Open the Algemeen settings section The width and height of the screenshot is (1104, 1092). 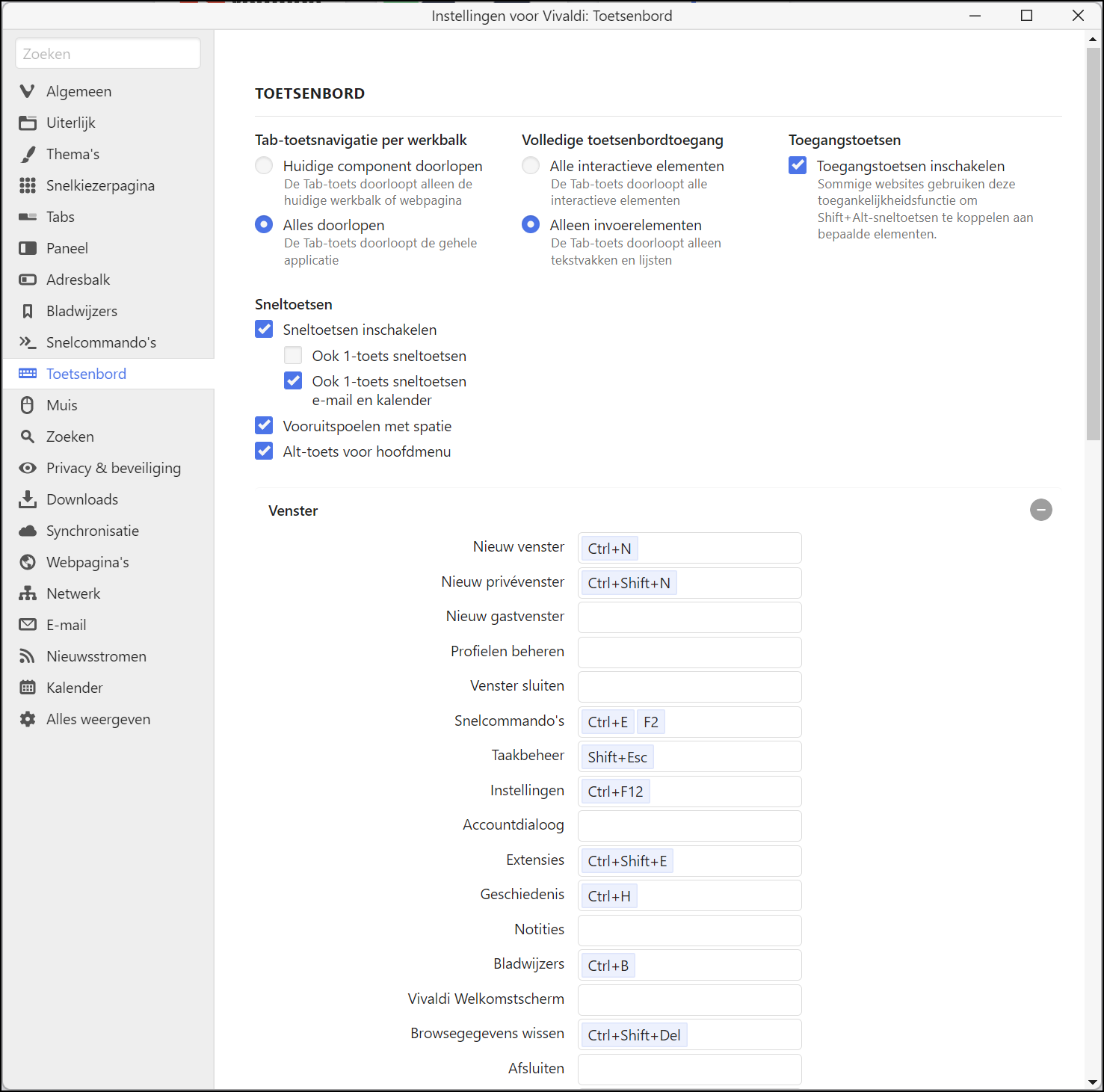pyautogui.click(x=108, y=91)
